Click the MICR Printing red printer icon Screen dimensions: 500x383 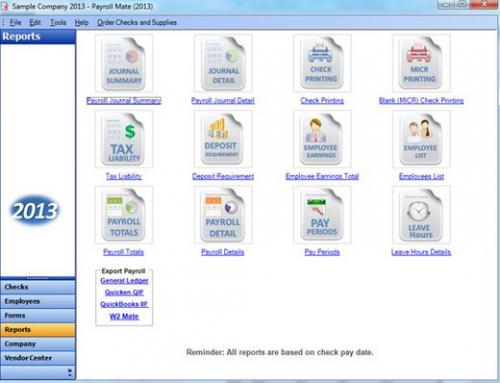pyautogui.click(x=421, y=64)
